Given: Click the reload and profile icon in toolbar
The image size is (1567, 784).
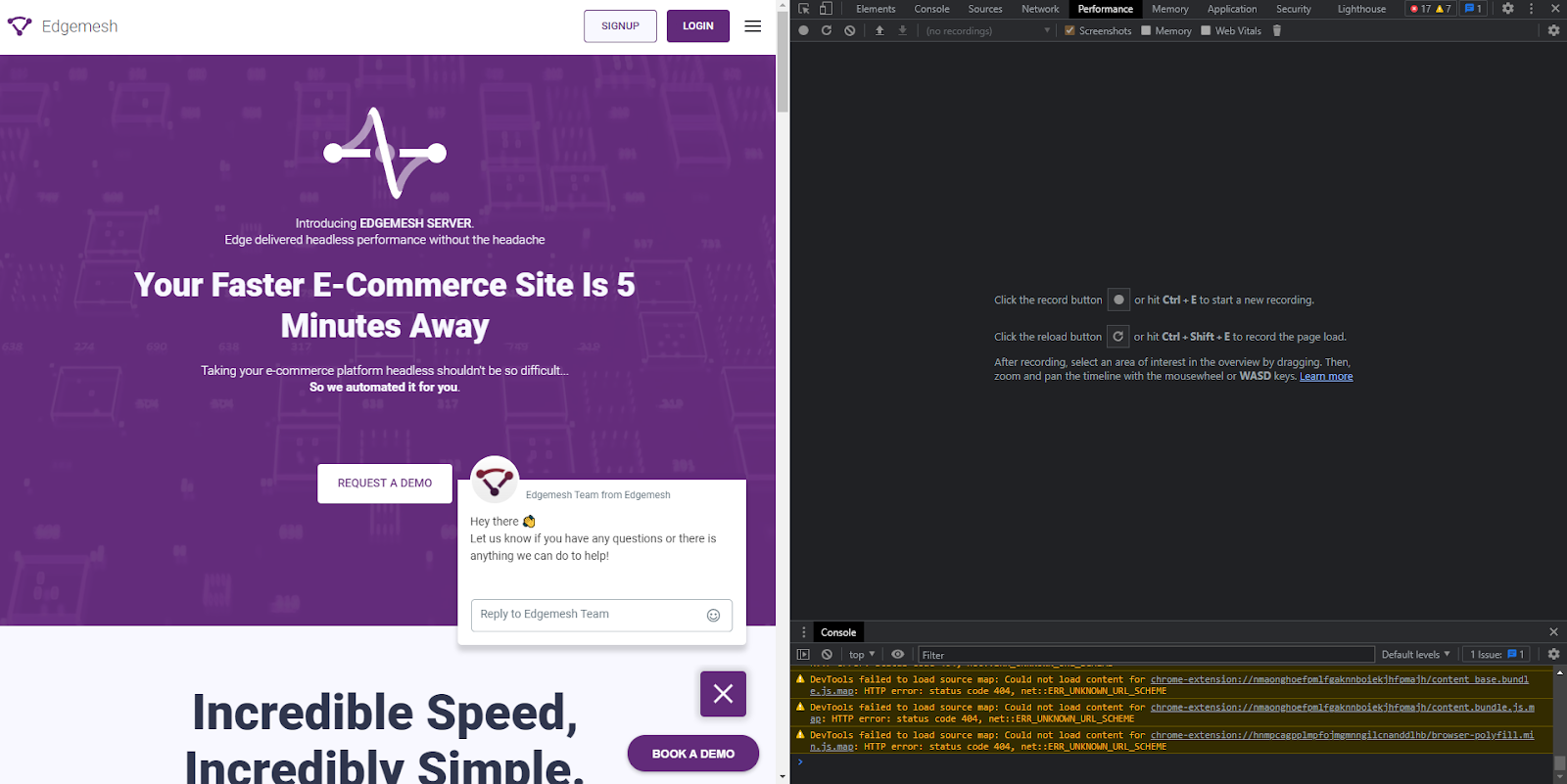Looking at the screenshot, I should [x=827, y=30].
